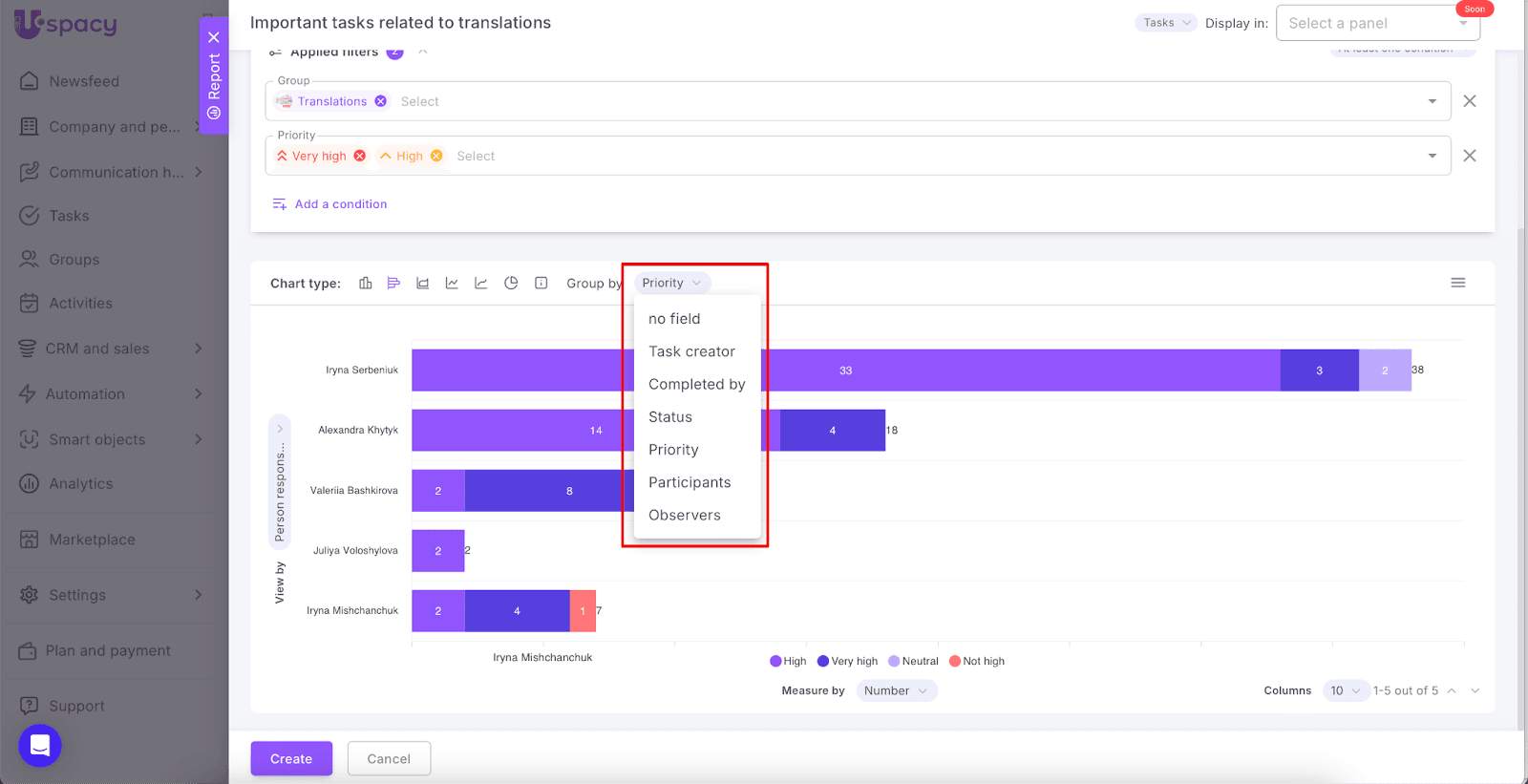Toggle the Neutral legend series
The height and width of the screenshot is (784, 1528).
coord(913,661)
